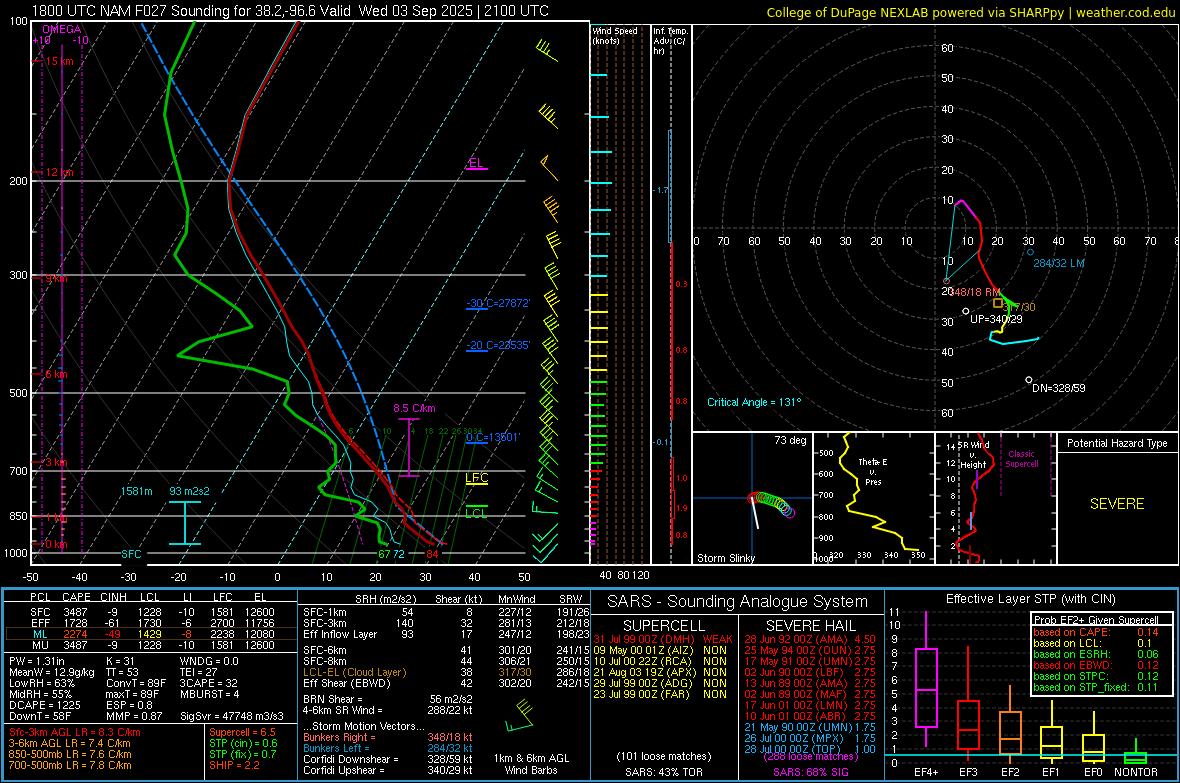The height and width of the screenshot is (783, 1180).
Task: Click the SR Wind v. Height label
Action: pyautogui.click(x=973, y=455)
